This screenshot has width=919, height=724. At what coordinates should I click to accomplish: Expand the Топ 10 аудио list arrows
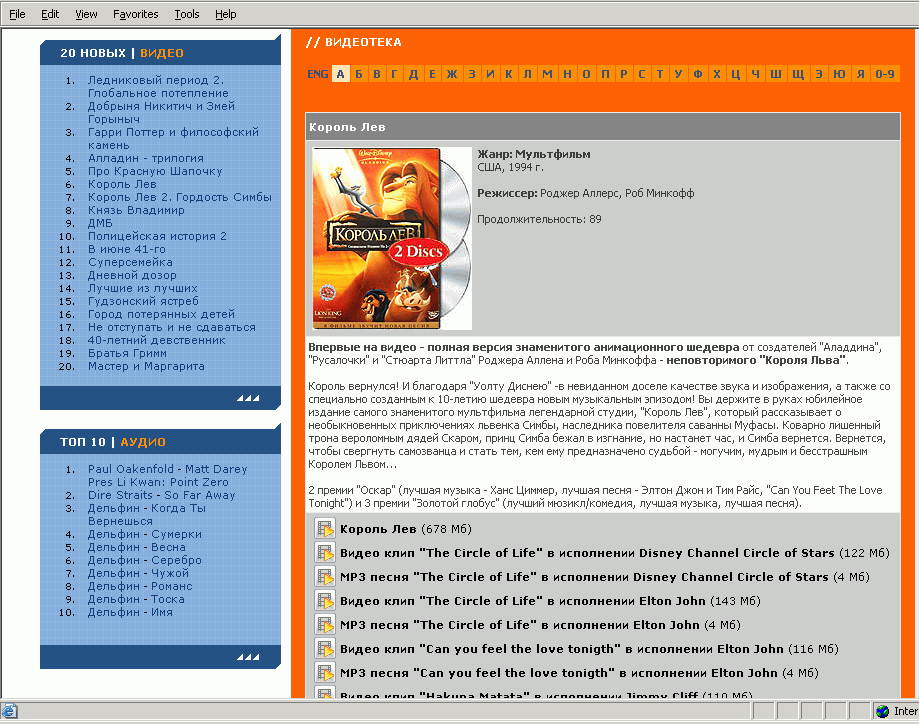click(248, 657)
